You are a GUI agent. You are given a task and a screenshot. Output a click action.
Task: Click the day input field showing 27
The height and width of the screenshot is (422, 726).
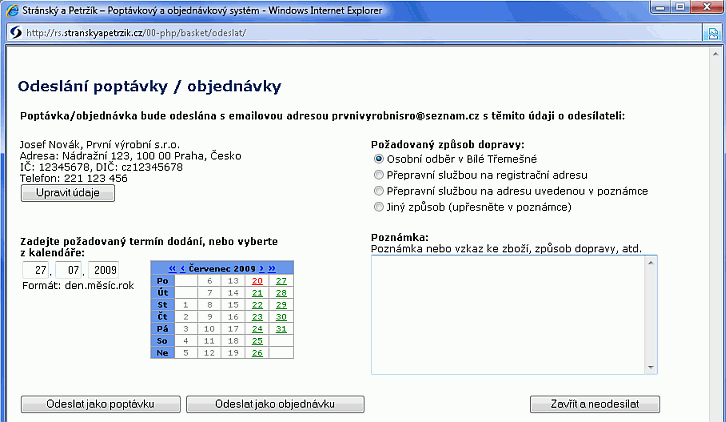(36, 270)
